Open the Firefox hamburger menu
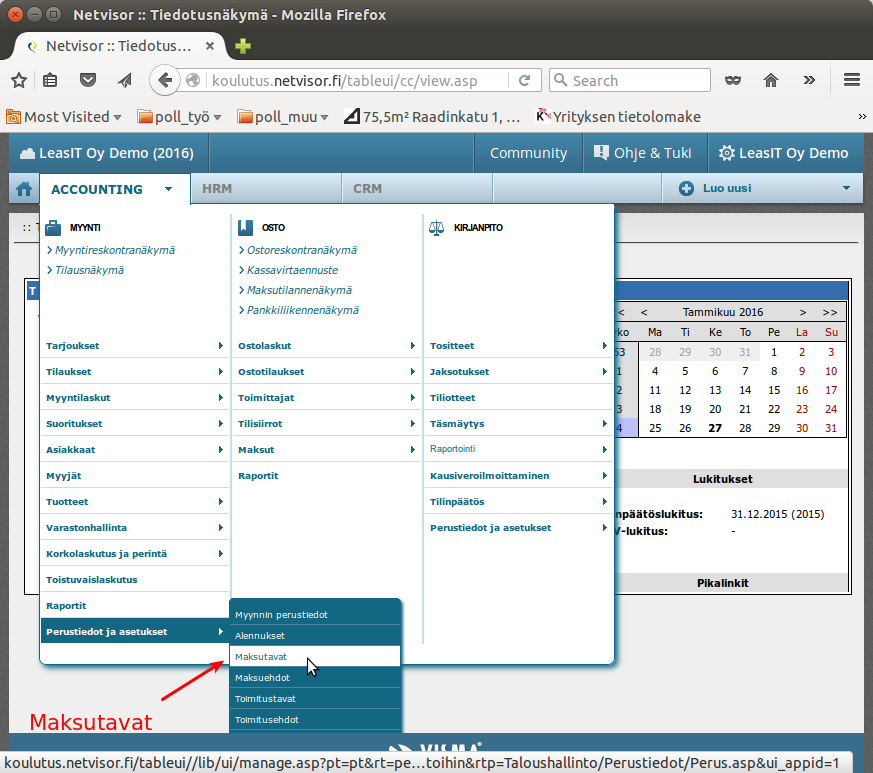Viewport: 873px width, 773px height. pyautogui.click(x=852, y=81)
